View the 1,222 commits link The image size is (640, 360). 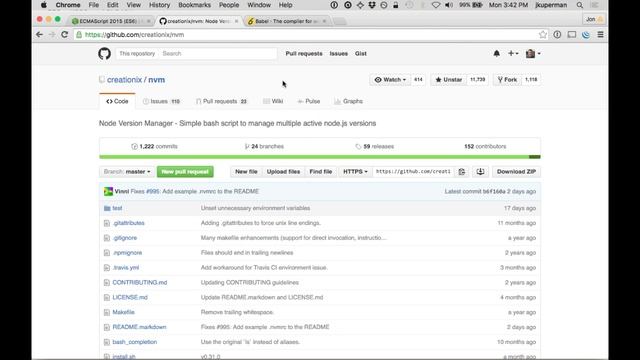(155, 147)
